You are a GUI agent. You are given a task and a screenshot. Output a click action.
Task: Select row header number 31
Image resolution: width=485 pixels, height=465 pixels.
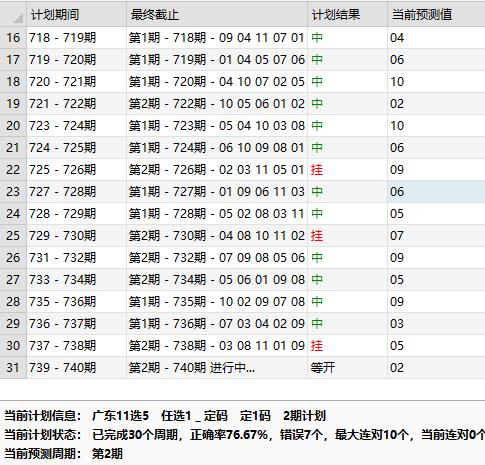(x=13, y=368)
